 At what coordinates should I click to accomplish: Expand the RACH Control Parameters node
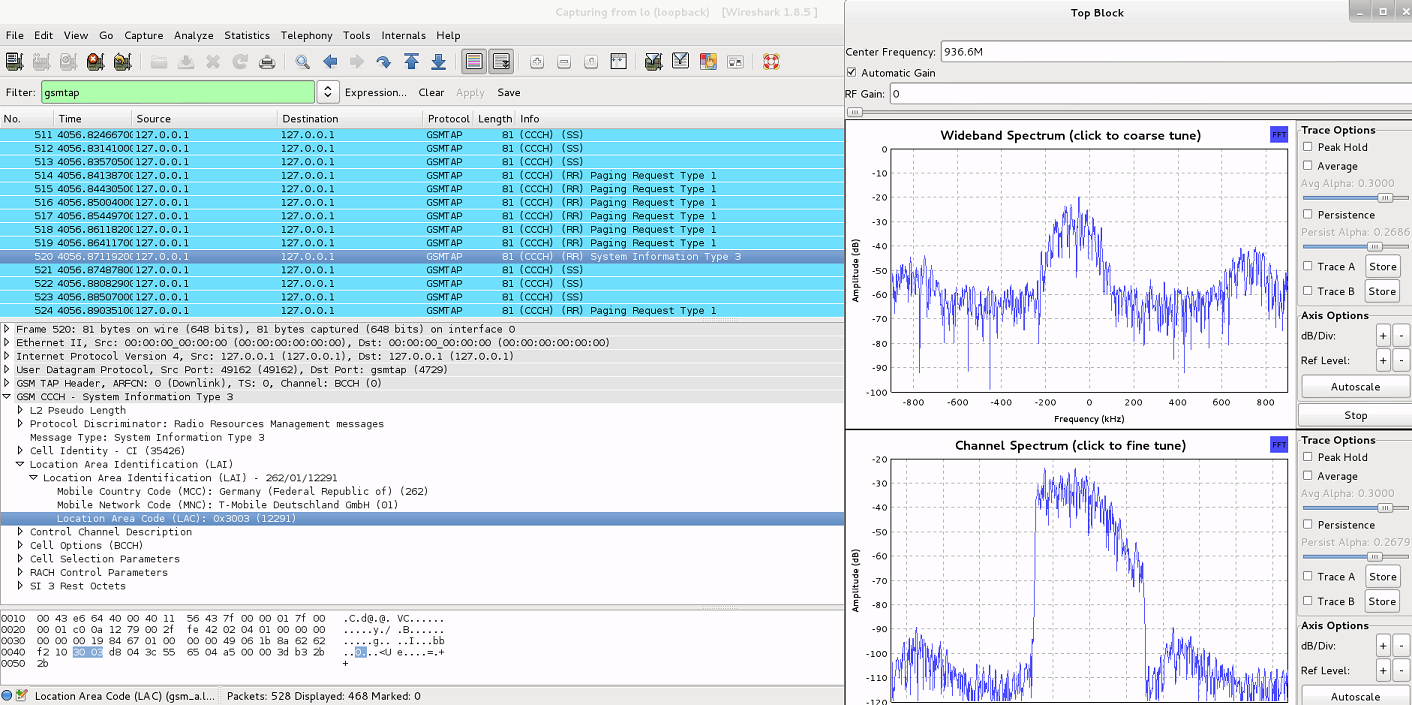[20, 573]
